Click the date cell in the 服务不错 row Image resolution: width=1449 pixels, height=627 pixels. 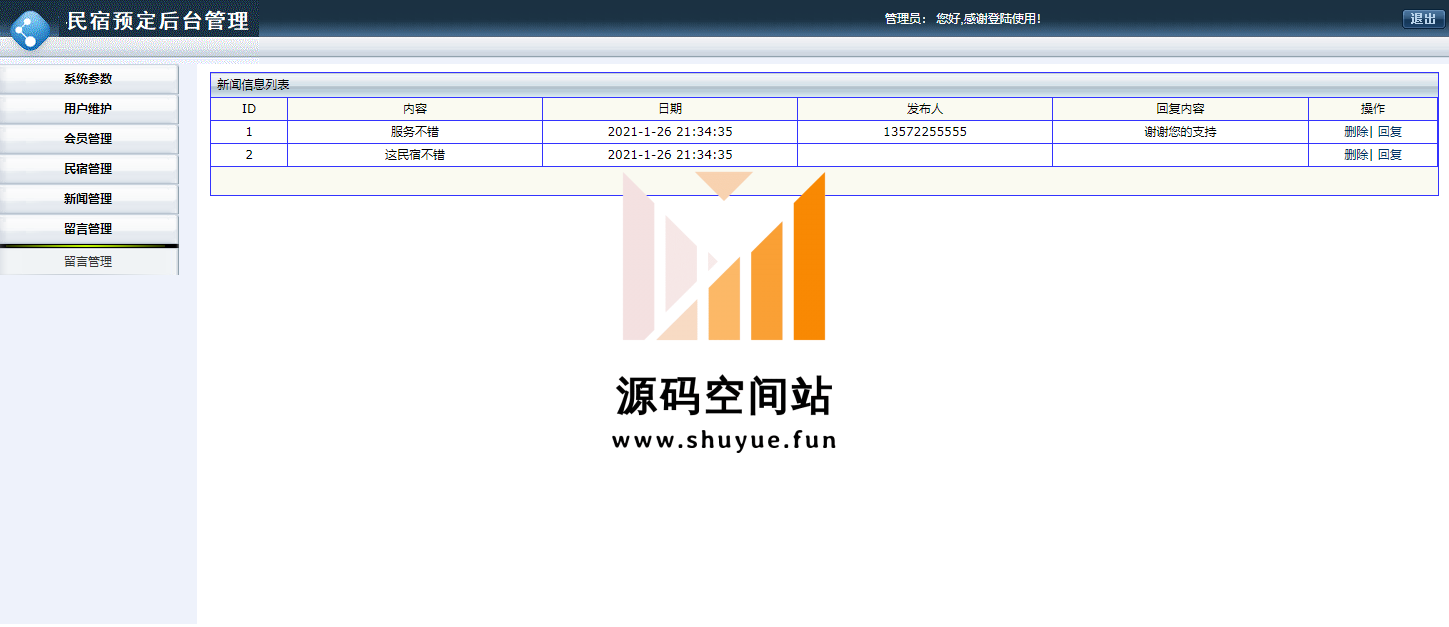pos(670,132)
